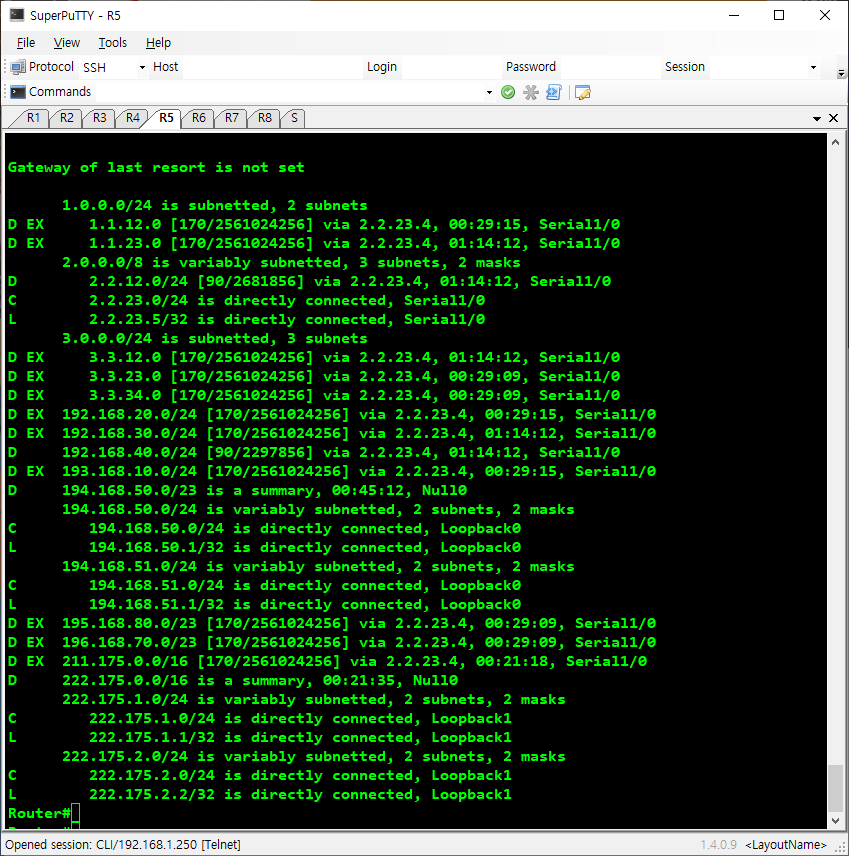Image resolution: width=849 pixels, height=856 pixels.
Task: Switch to the R3 tab
Action: pyautogui.click(x=99, y=118)
